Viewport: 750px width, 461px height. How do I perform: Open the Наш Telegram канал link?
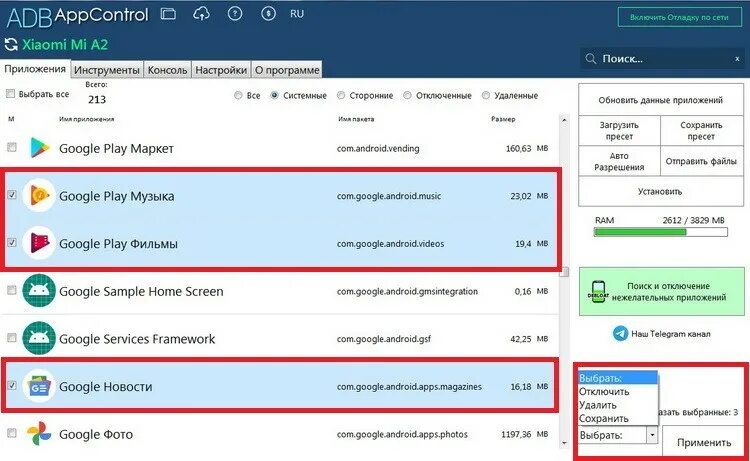(671, 334)
